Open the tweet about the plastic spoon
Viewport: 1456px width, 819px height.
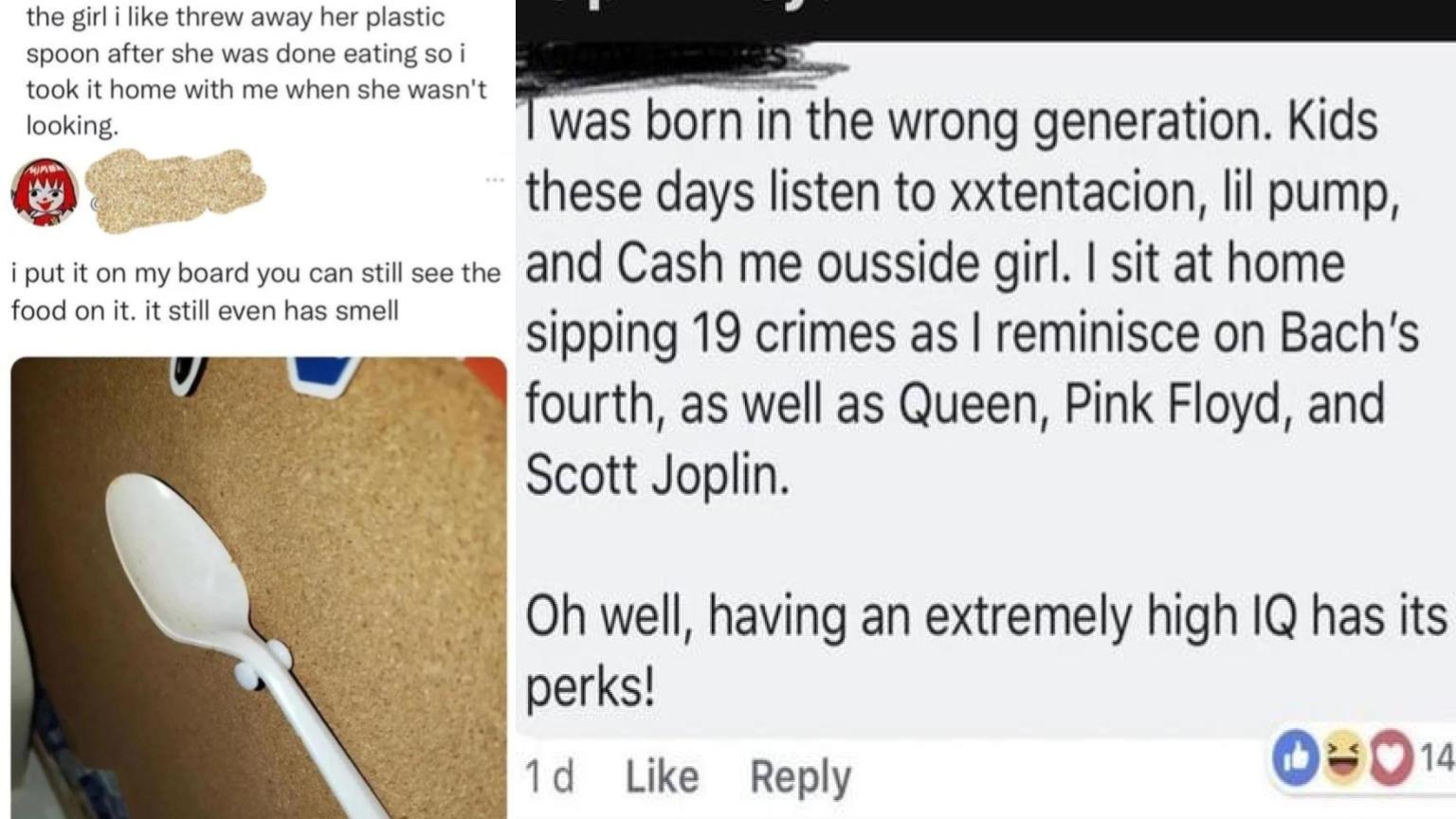point(256,71)
